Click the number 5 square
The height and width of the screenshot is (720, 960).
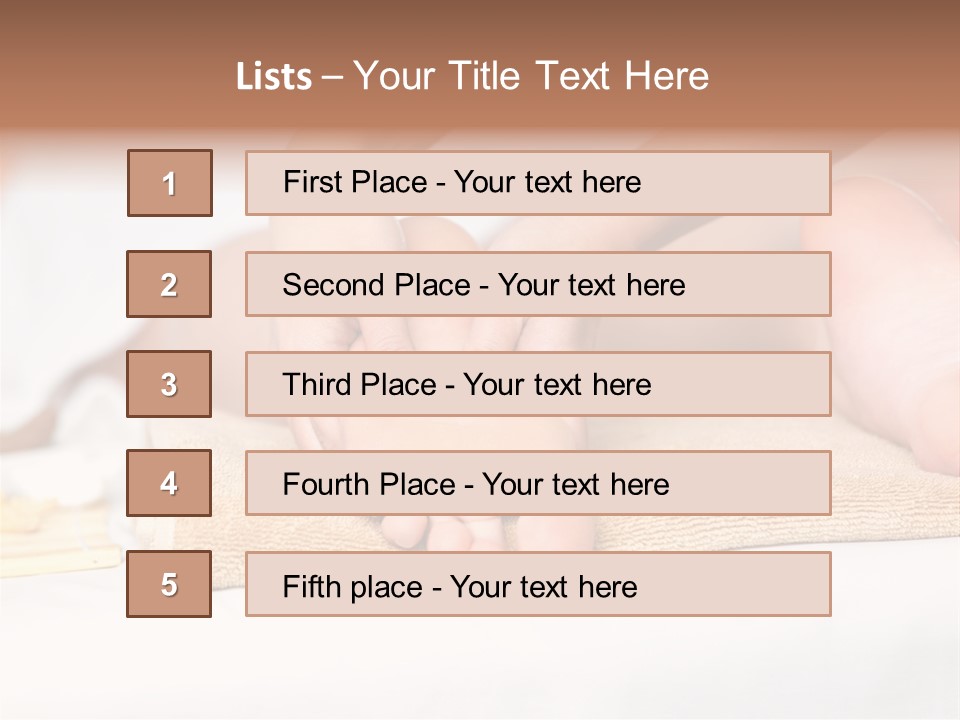[169, 584]
